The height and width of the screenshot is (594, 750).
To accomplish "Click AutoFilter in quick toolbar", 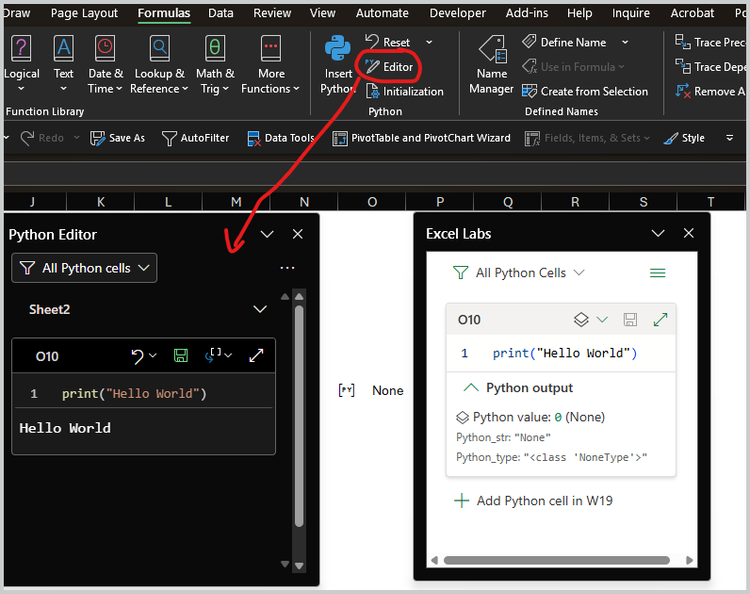I will tap(195, 138).
